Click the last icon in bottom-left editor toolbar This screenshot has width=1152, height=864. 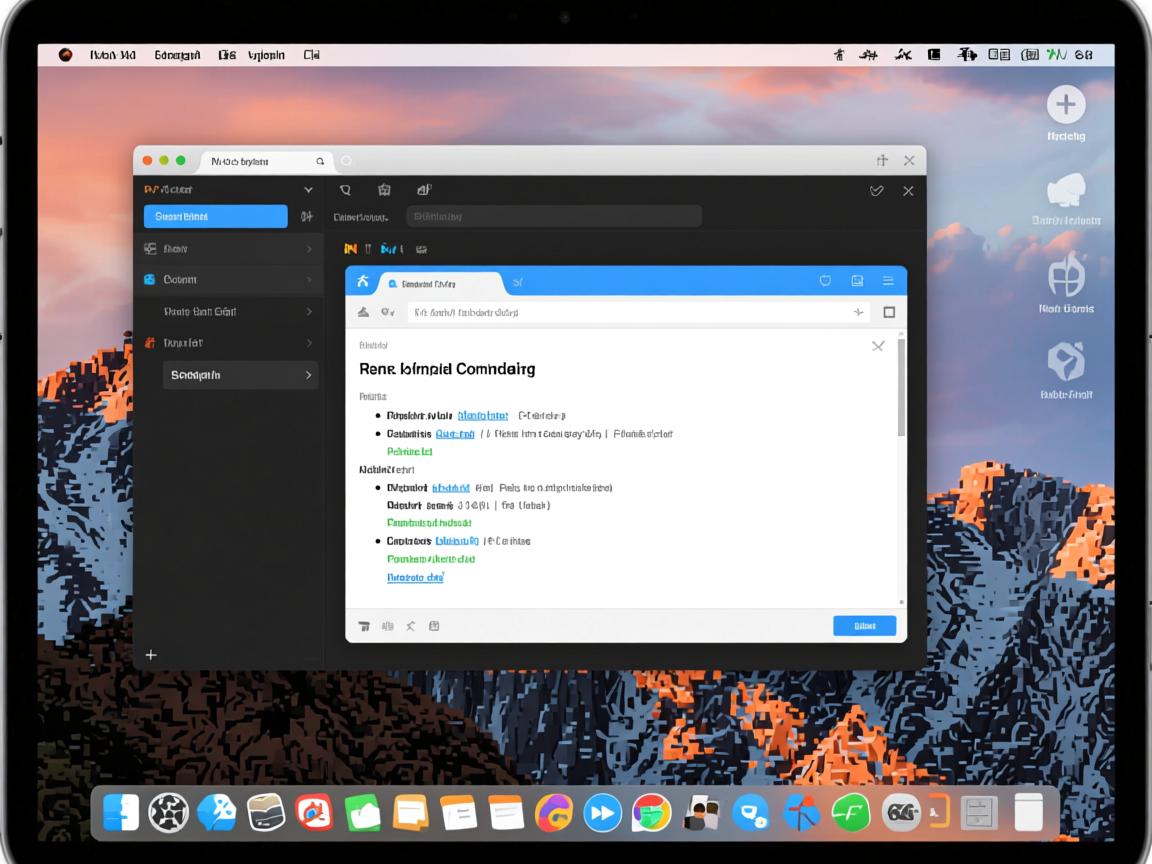[x=434, y=627]
